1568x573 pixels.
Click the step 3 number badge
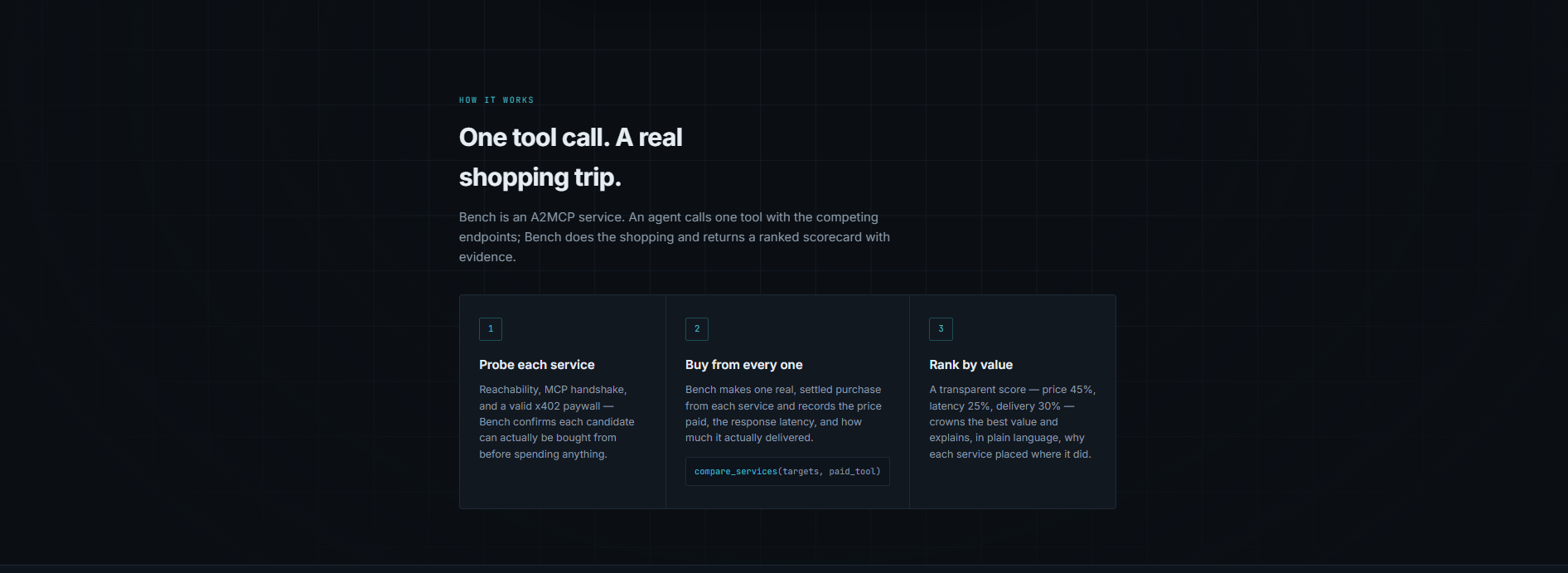(941, 329)
